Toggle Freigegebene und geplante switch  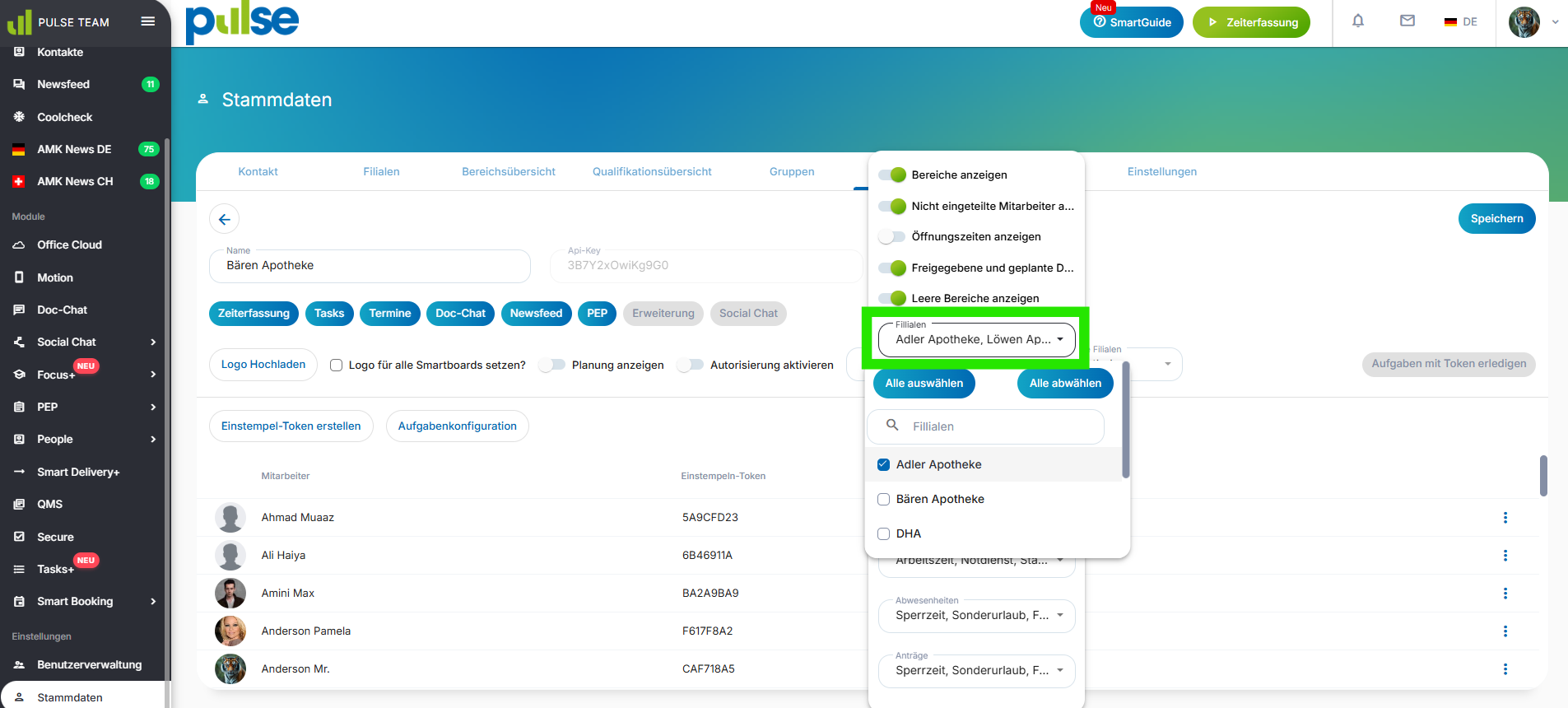click(892, 268)
